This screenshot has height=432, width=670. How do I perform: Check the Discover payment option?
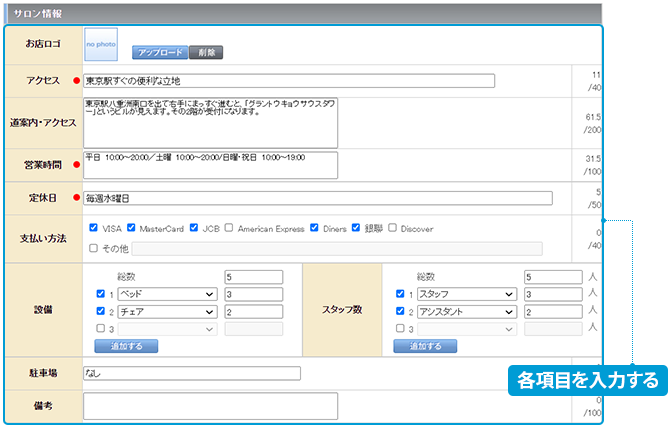point(392,228)
